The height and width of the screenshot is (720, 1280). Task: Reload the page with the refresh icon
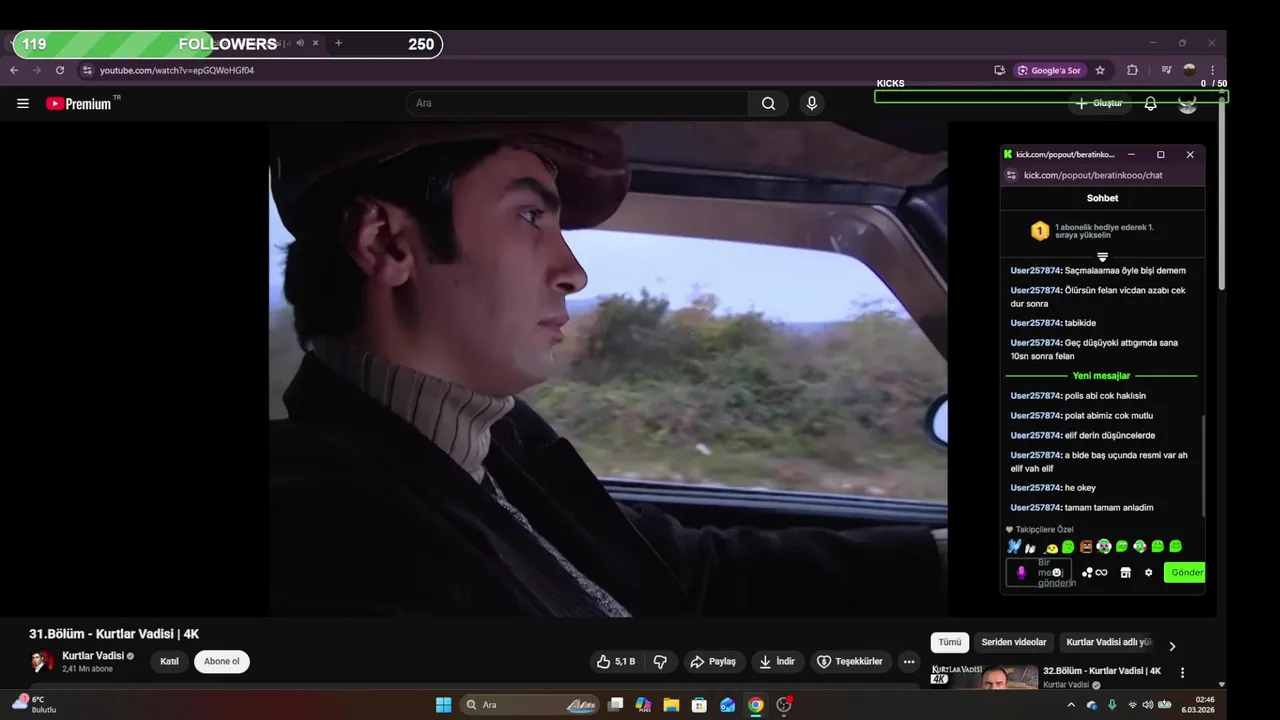[x=60, y=70]
